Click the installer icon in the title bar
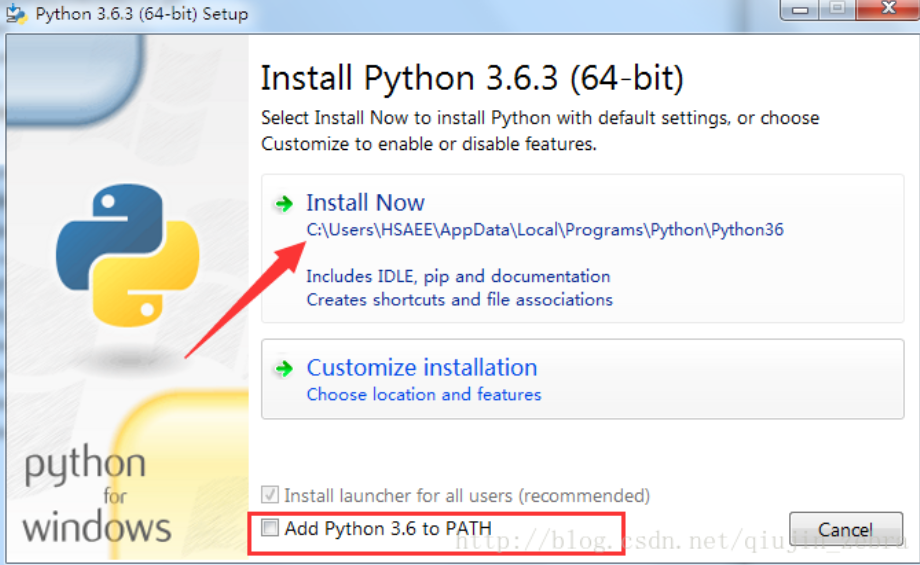 [16, 13]
